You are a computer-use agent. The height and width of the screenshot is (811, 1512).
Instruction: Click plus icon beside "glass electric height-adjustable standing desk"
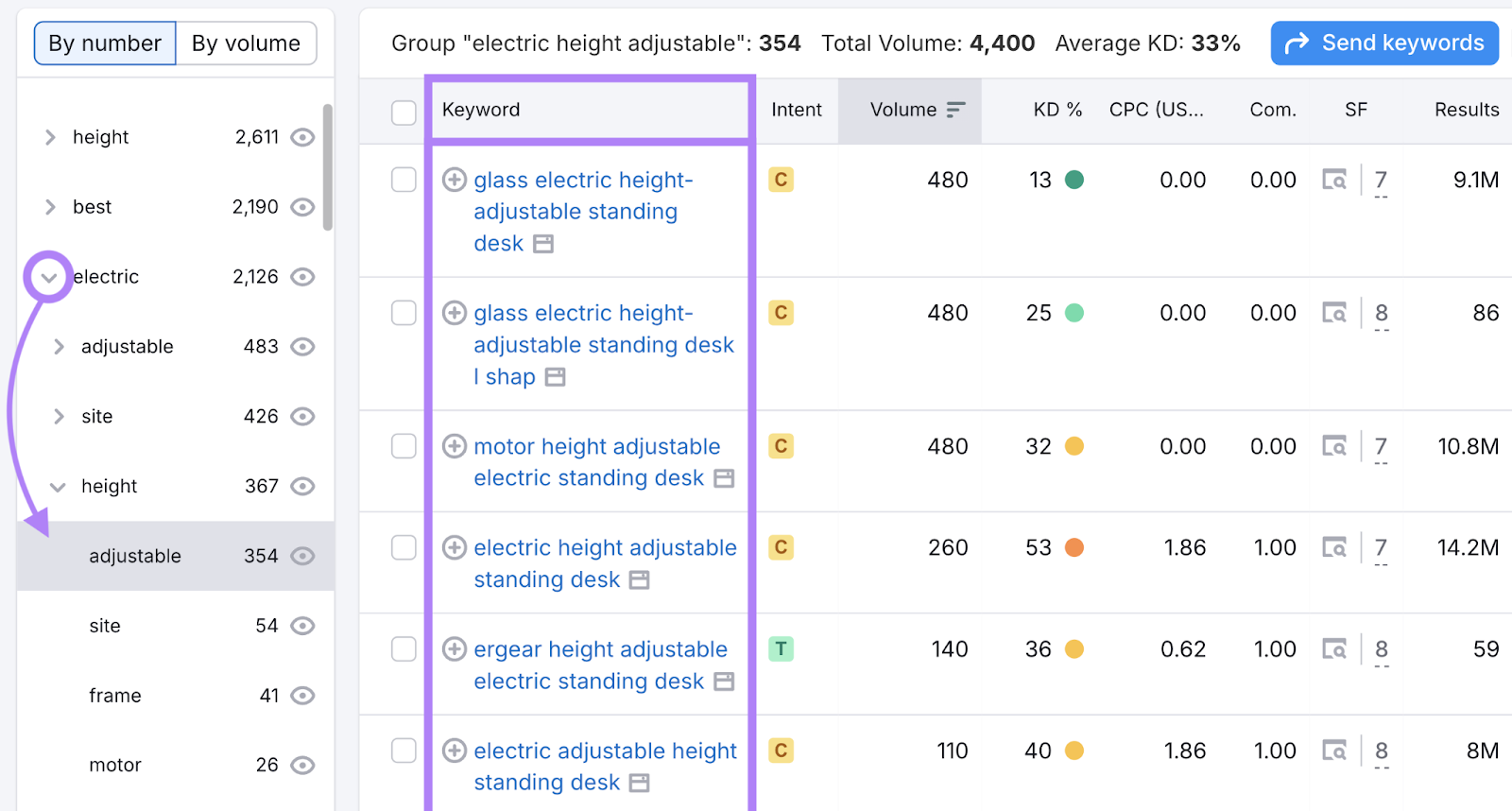[x=455, y=180]
